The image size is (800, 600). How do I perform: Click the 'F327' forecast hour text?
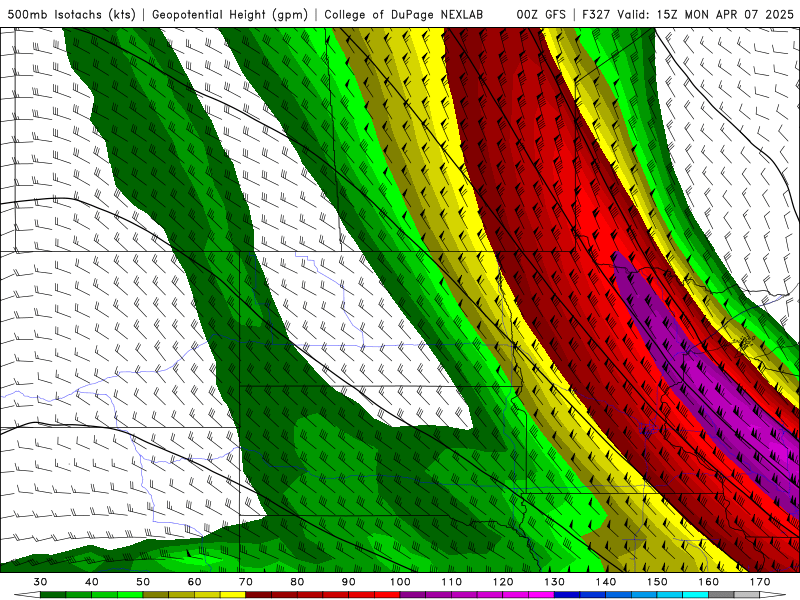pos(596,14)
